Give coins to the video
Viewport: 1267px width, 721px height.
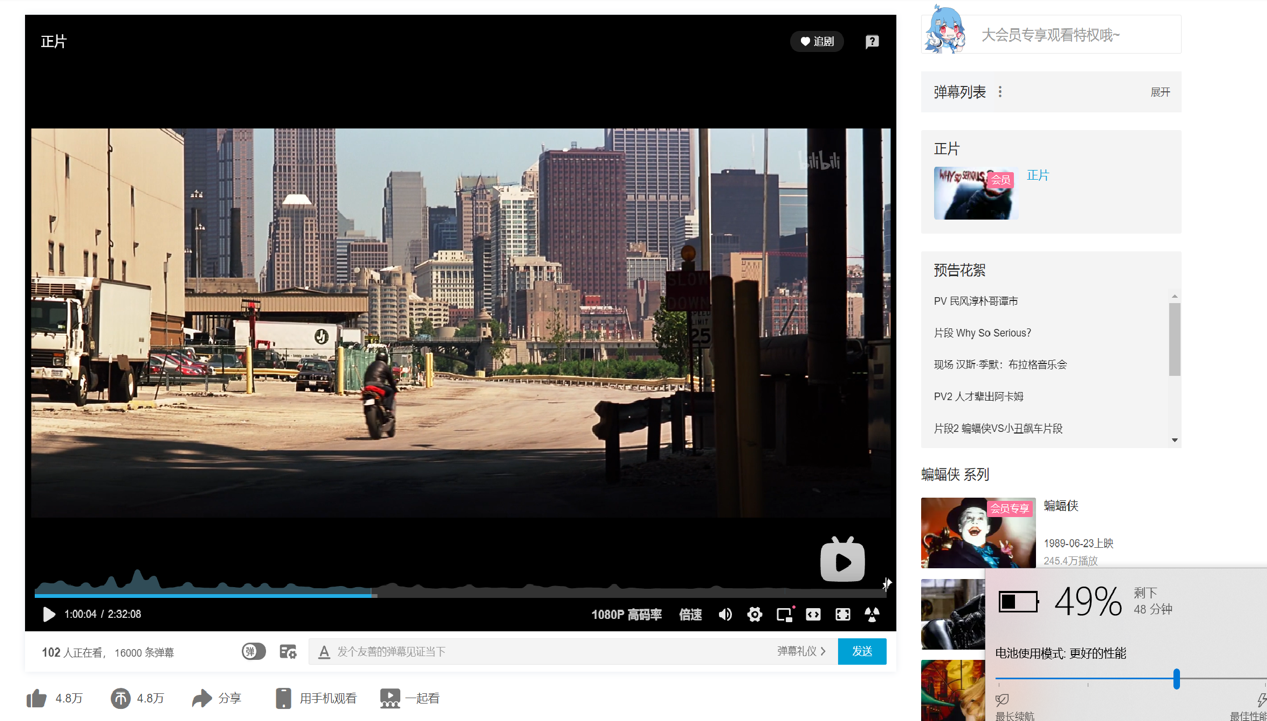pos(120,698)
